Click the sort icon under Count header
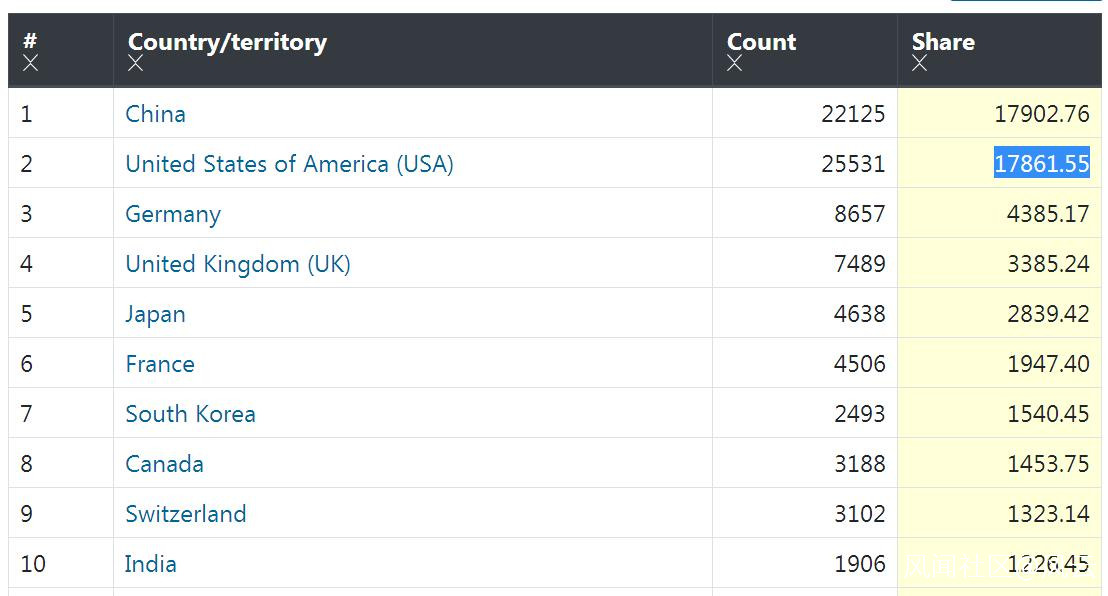Screen dimensions: 1108x596 [x=735, y=64]
